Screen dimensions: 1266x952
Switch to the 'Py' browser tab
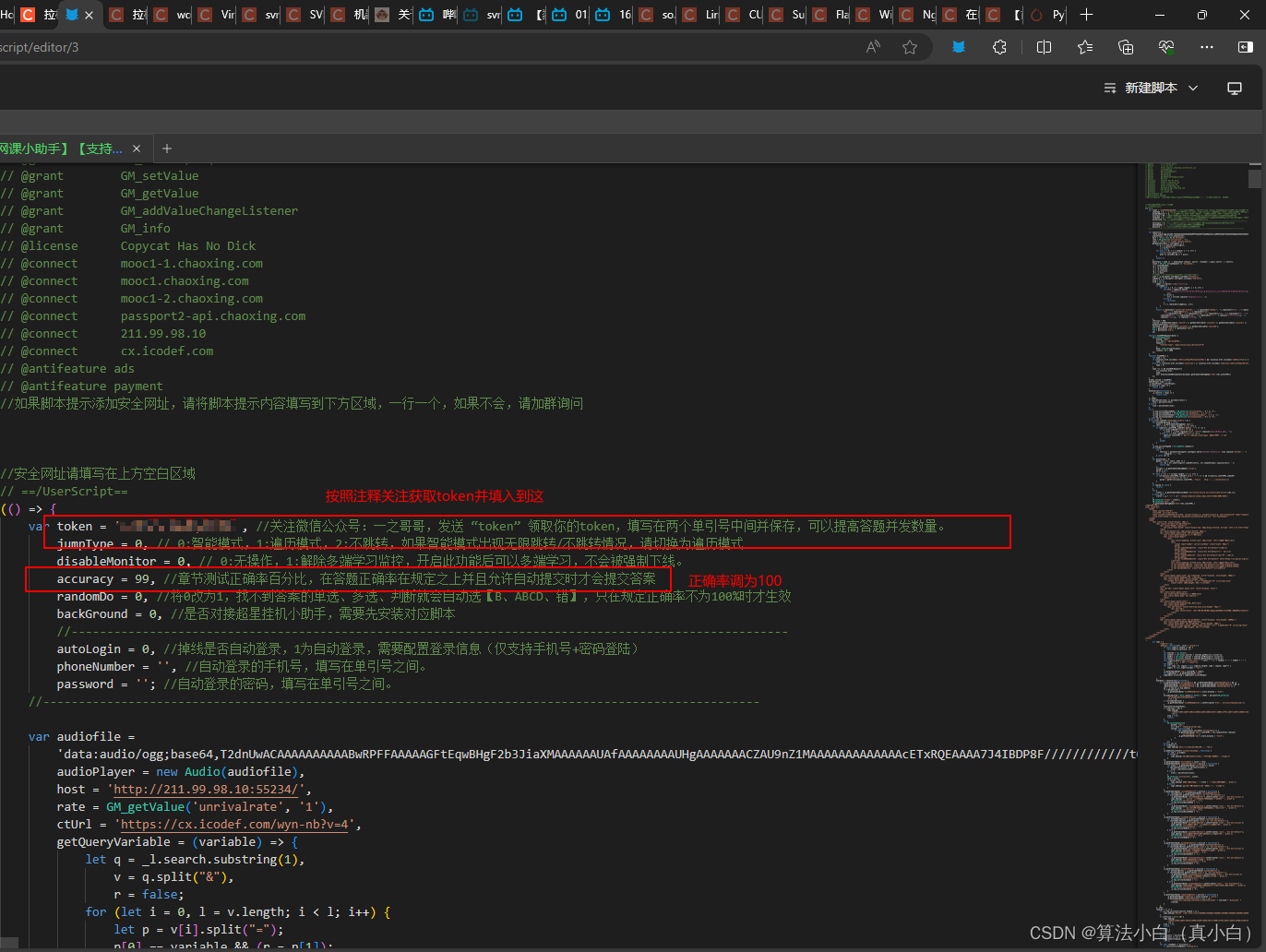coord(1048,15)
